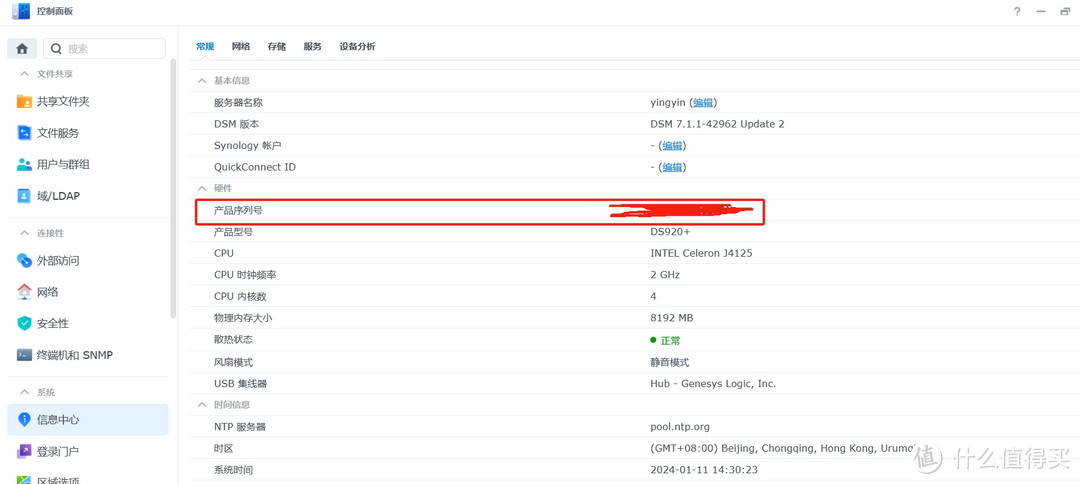Select the 8192 MB memory value
The width and height of the screenshot is (1080, 484).
(x=672, y=318)
